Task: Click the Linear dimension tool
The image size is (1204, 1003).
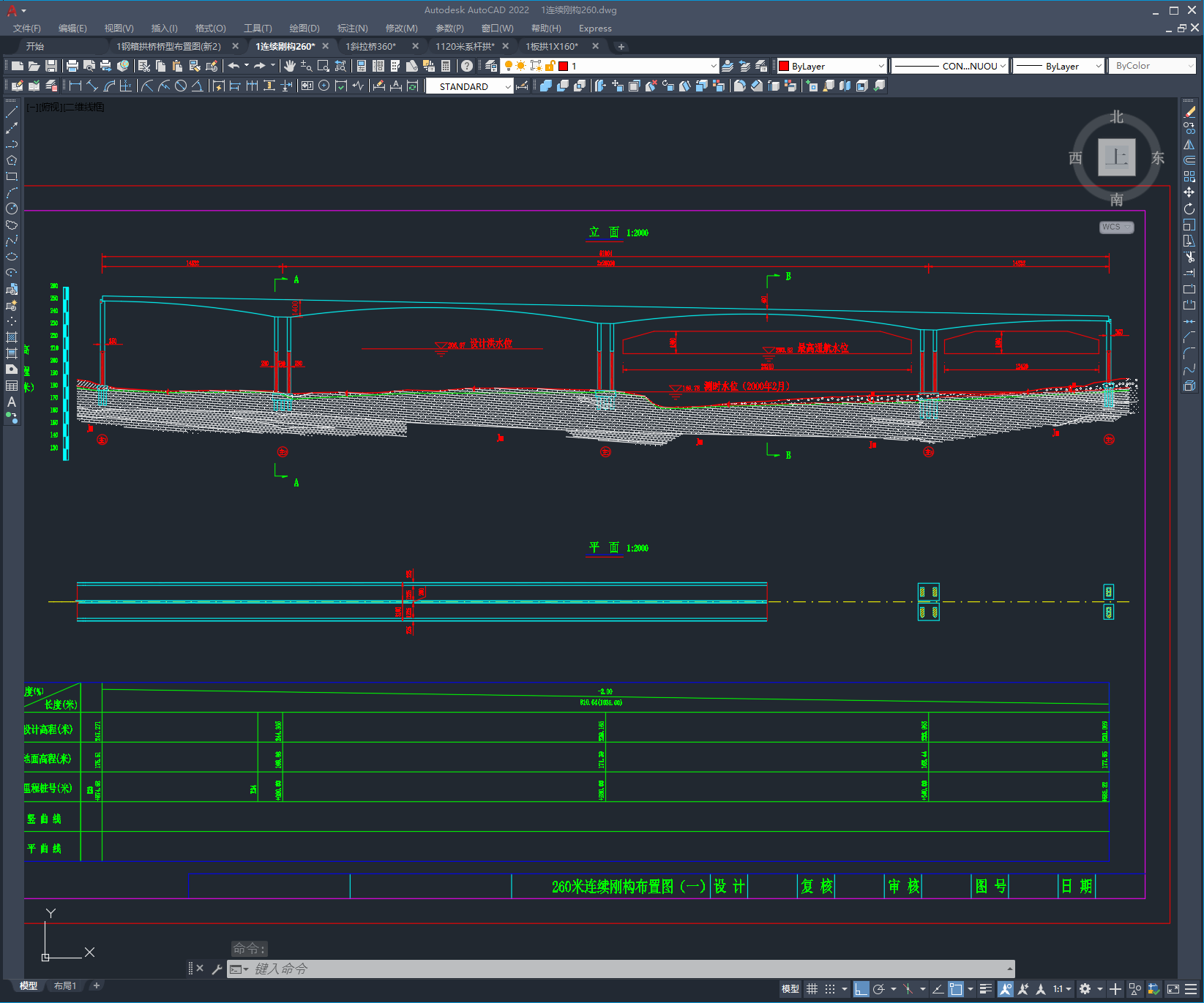Action: (75, 86)
